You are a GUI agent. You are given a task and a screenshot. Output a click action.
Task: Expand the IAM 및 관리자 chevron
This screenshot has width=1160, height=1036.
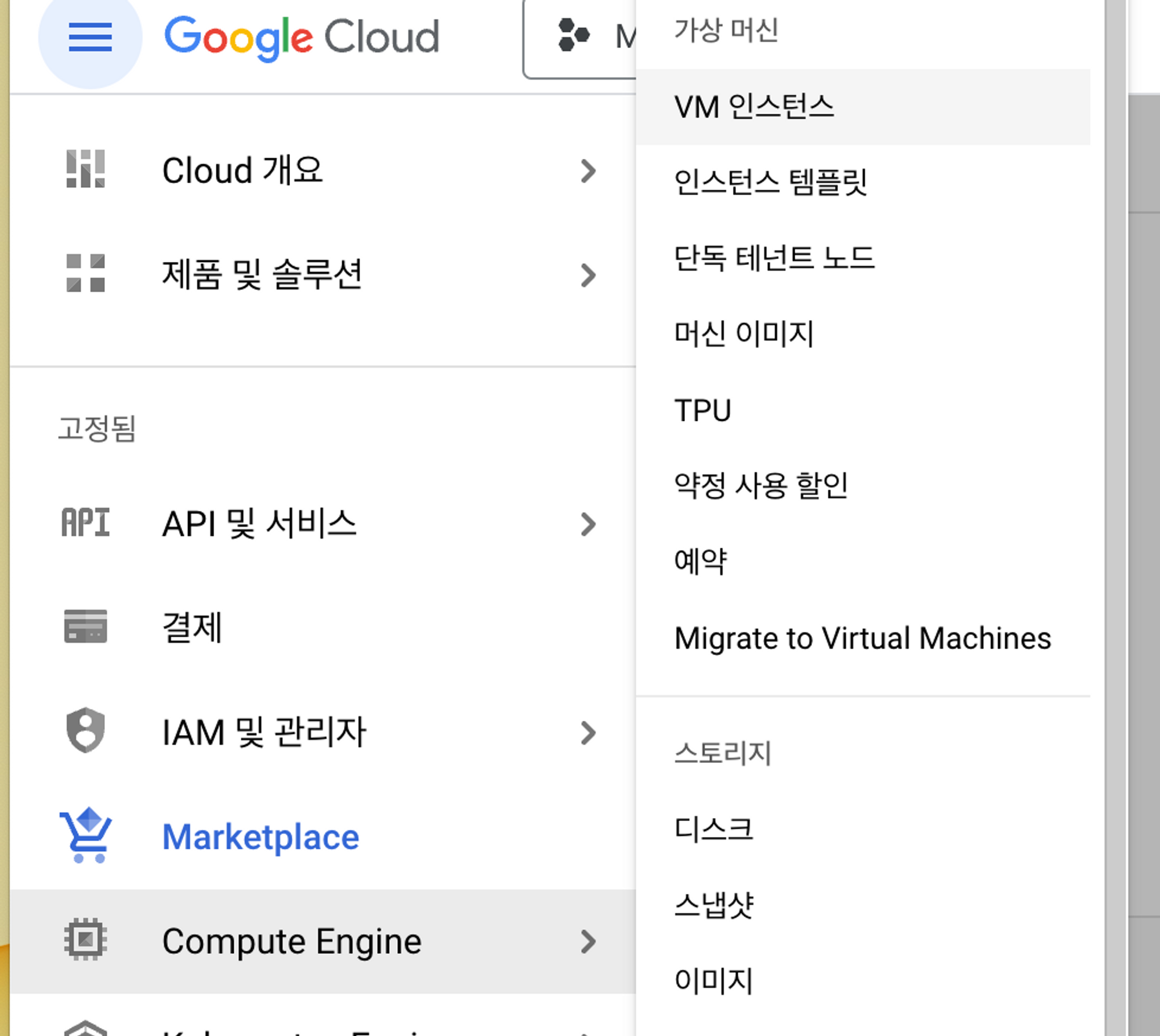pos(588,732)
